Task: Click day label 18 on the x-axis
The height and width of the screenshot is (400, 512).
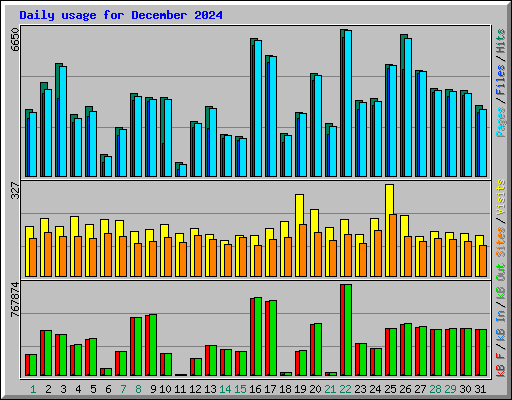Action: pos(285,389)
